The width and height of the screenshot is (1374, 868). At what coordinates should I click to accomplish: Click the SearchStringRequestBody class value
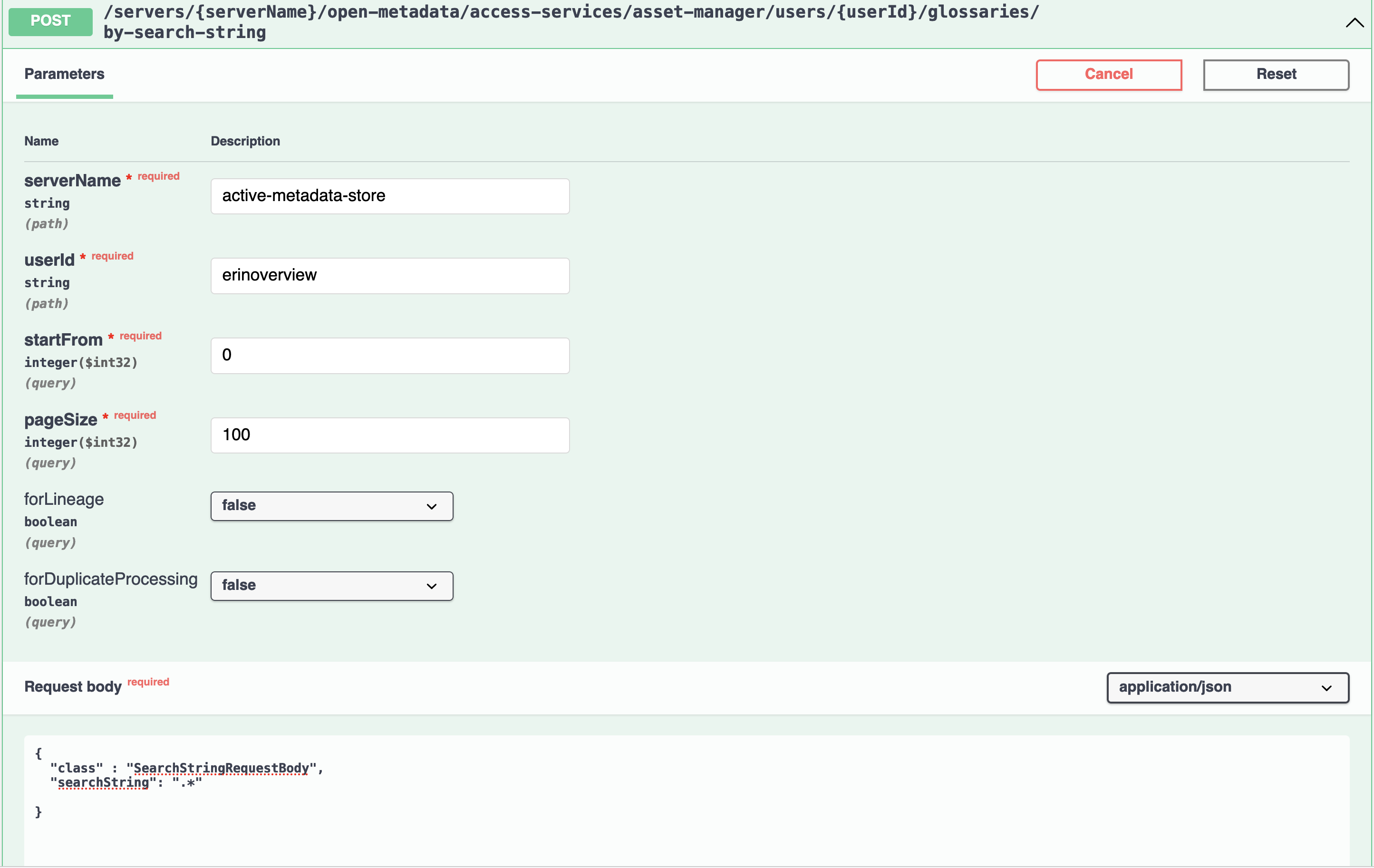pos(221,768)
